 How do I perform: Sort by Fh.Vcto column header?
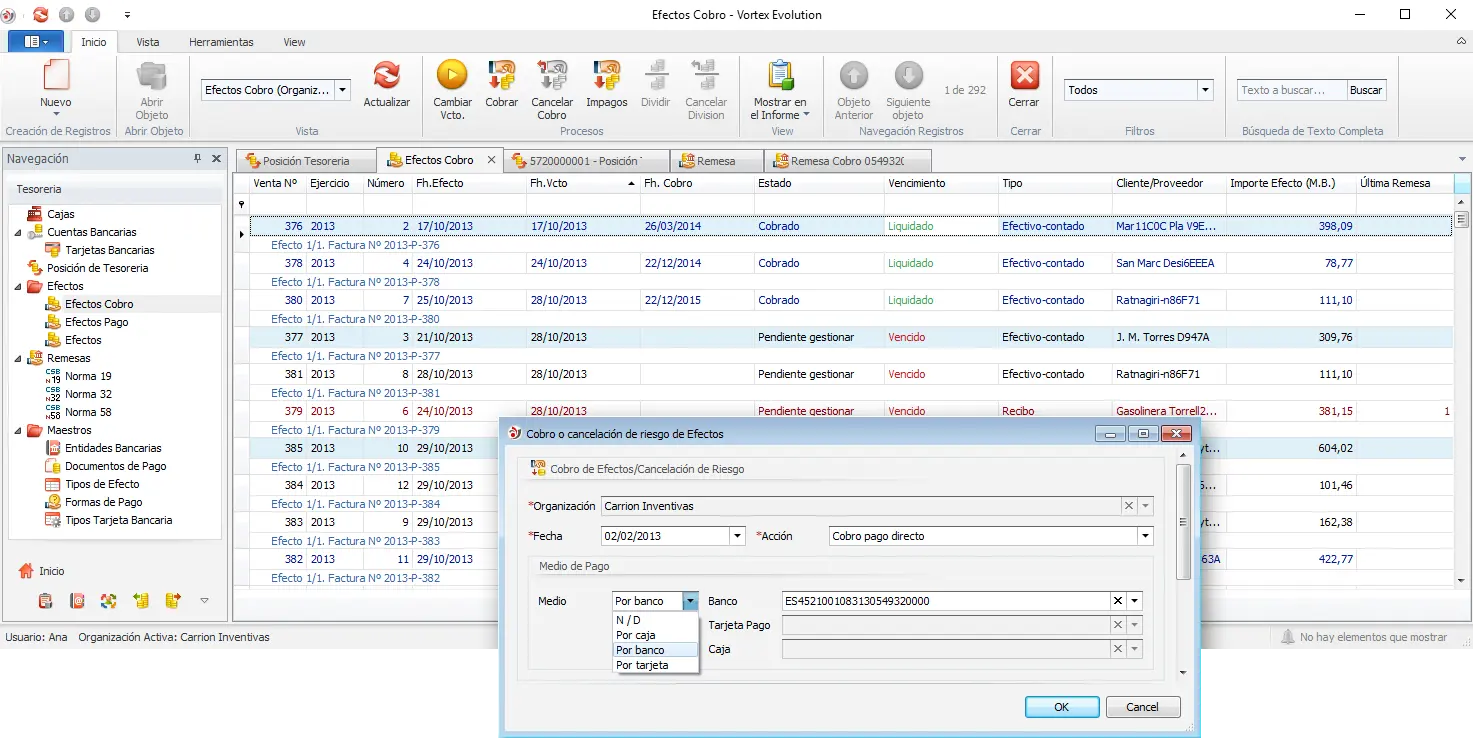582,184
